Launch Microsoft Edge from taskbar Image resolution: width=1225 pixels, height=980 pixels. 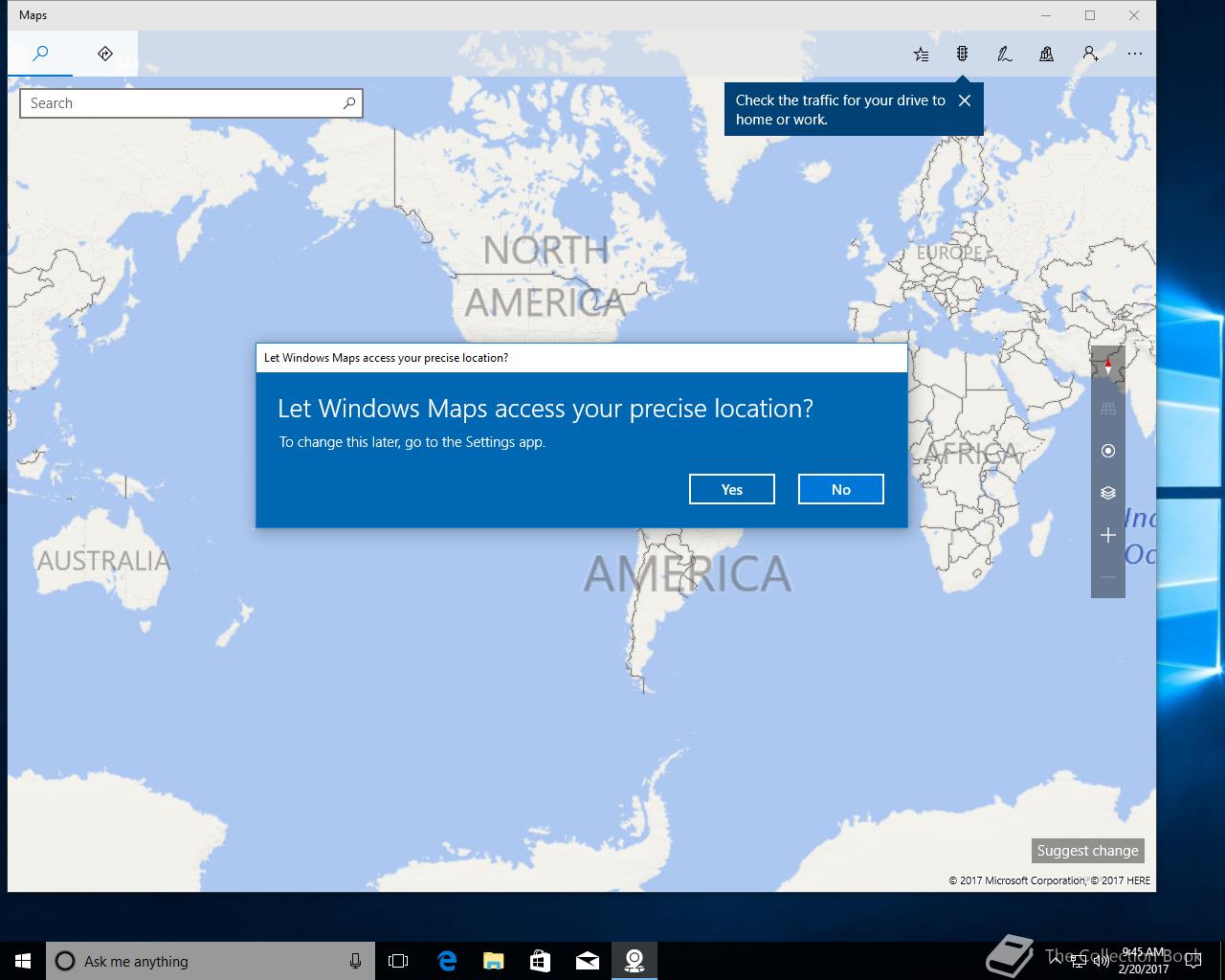coord(447,961)
